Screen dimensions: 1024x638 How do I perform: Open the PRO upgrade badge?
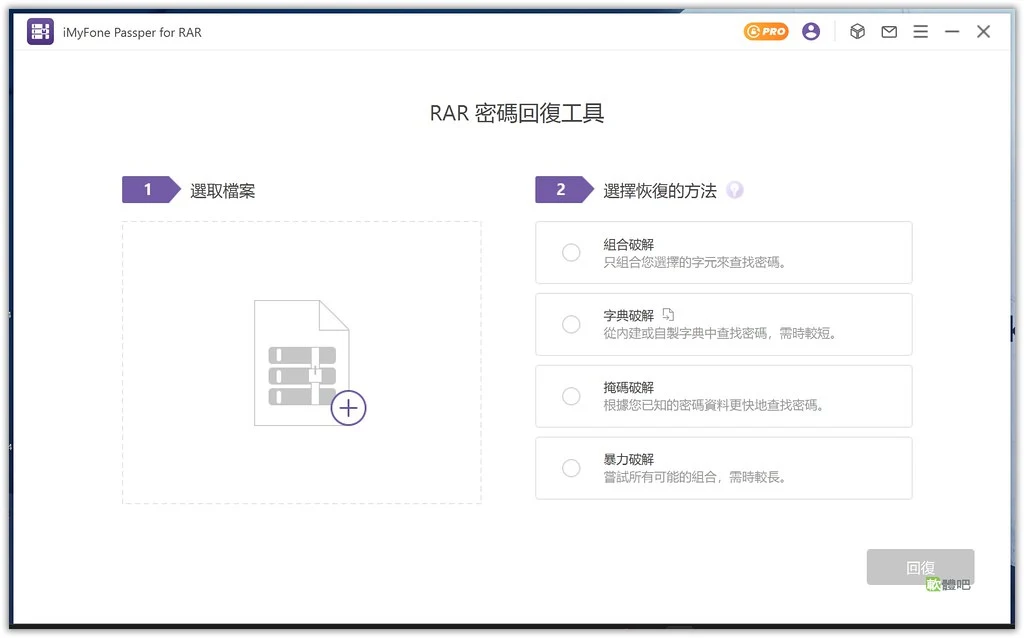pyautogui.click(x=766, y=31)
